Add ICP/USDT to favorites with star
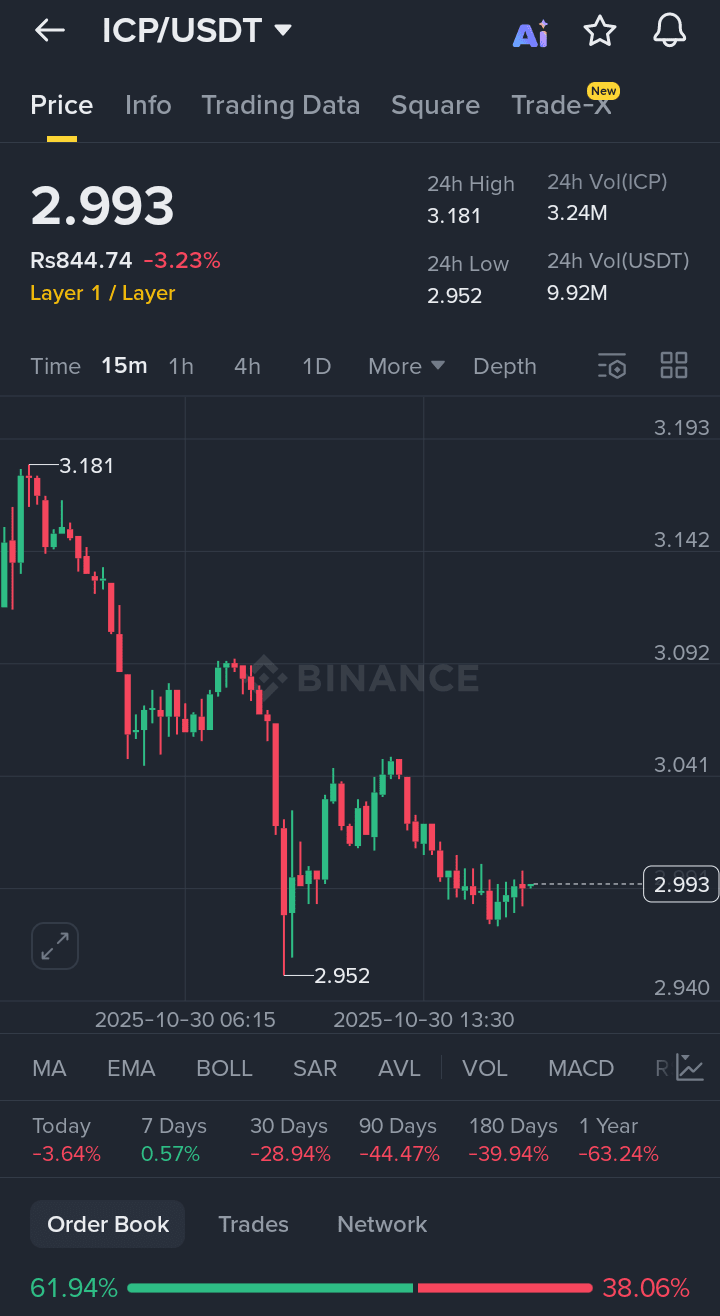The height and width of the screenshot is (1316, 720). point(600,32)
